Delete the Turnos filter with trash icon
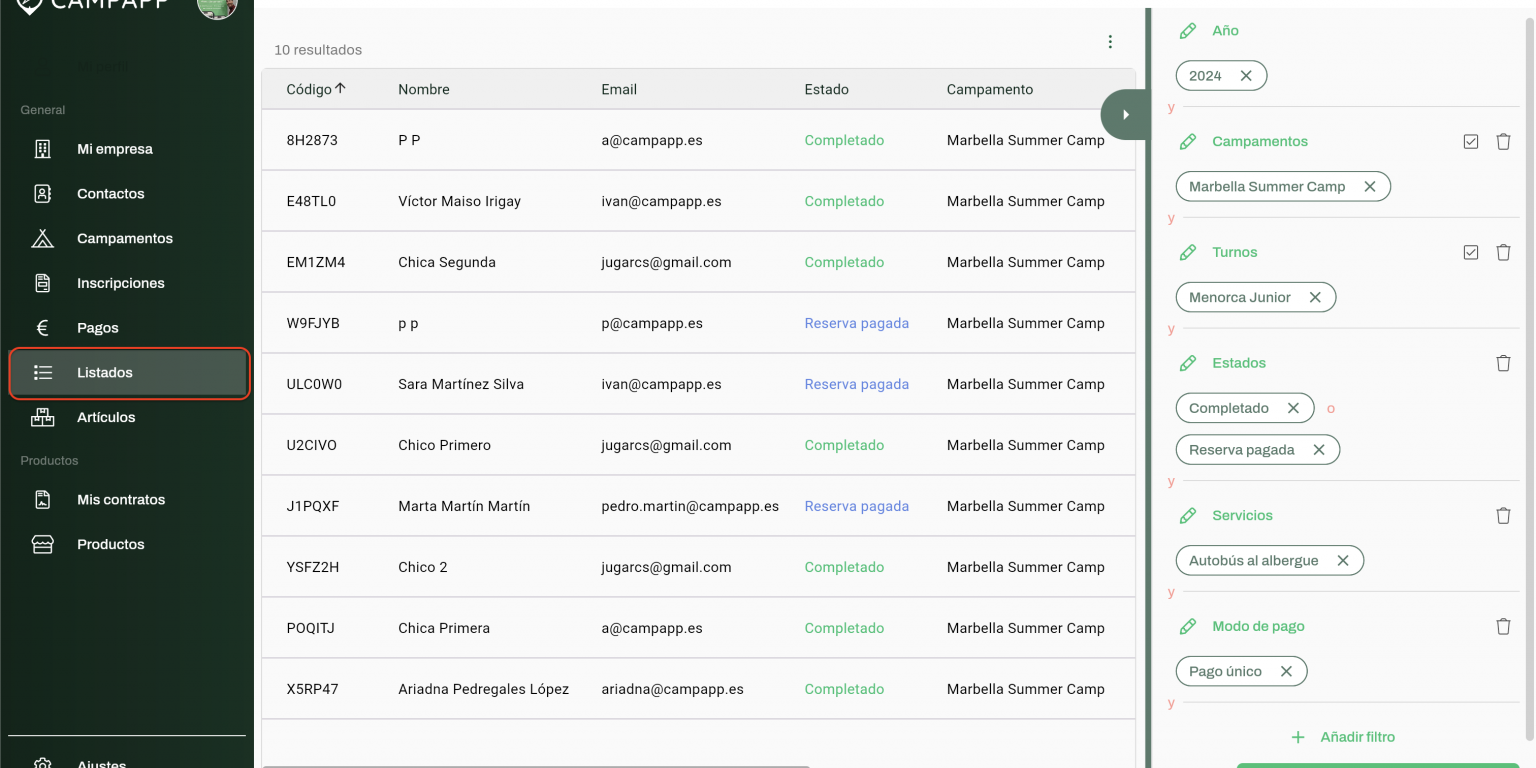 1502,253
